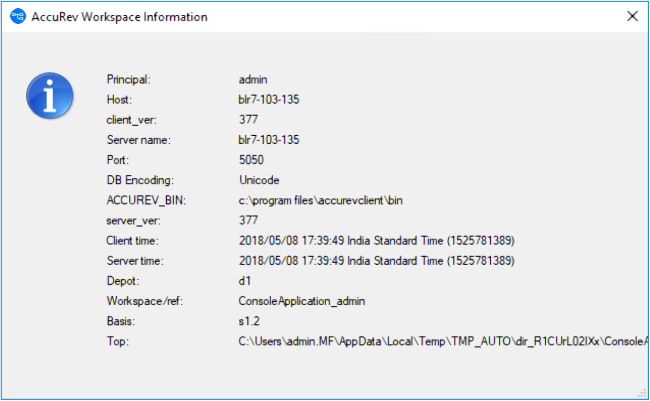Click the Client time timestamp value
The image size is (650, 401).
pos(376,241)
